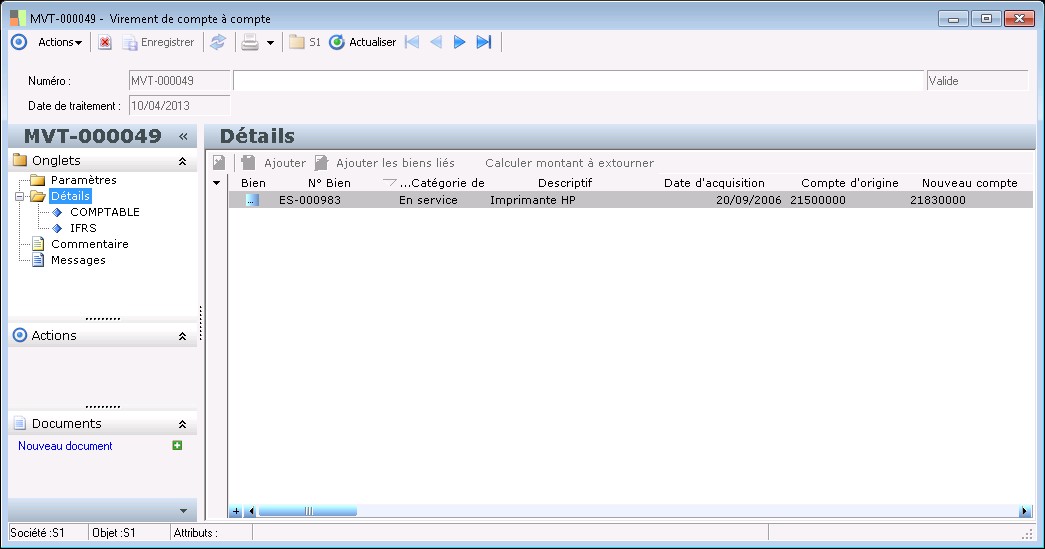This screenshot has width=1045, height=549.
Task: Click the S1 folder icon
Action: (297, 42)
